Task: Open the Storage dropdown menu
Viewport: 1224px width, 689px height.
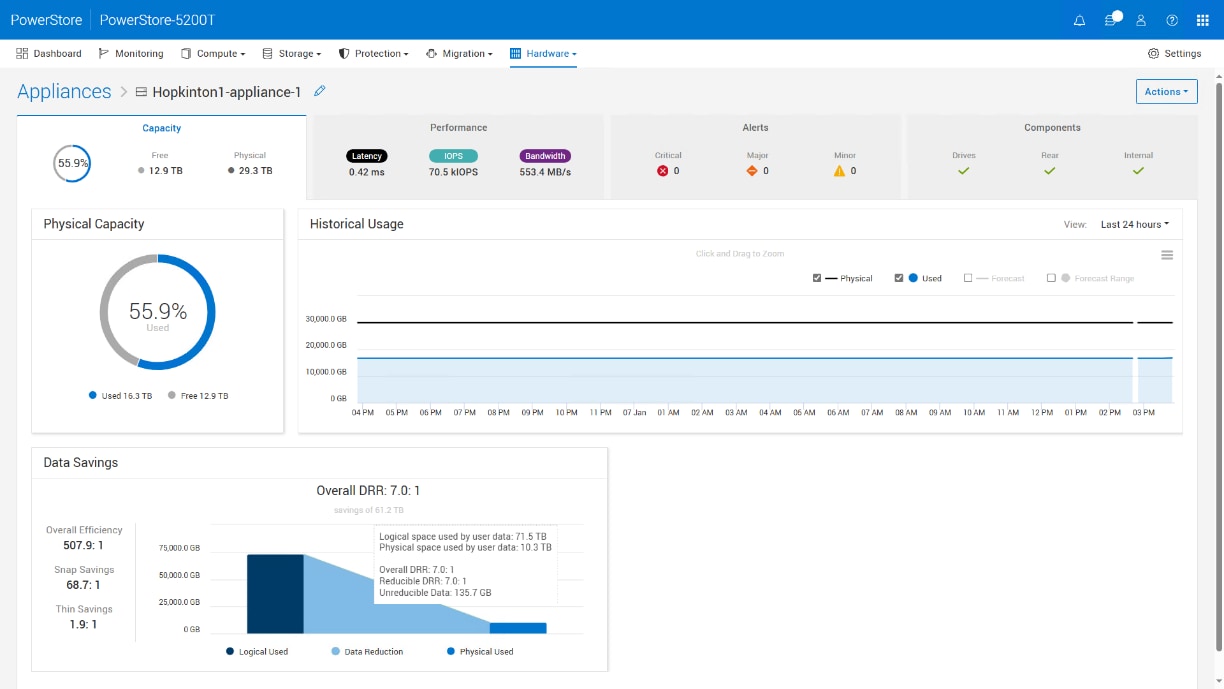Action: point(292,54)
